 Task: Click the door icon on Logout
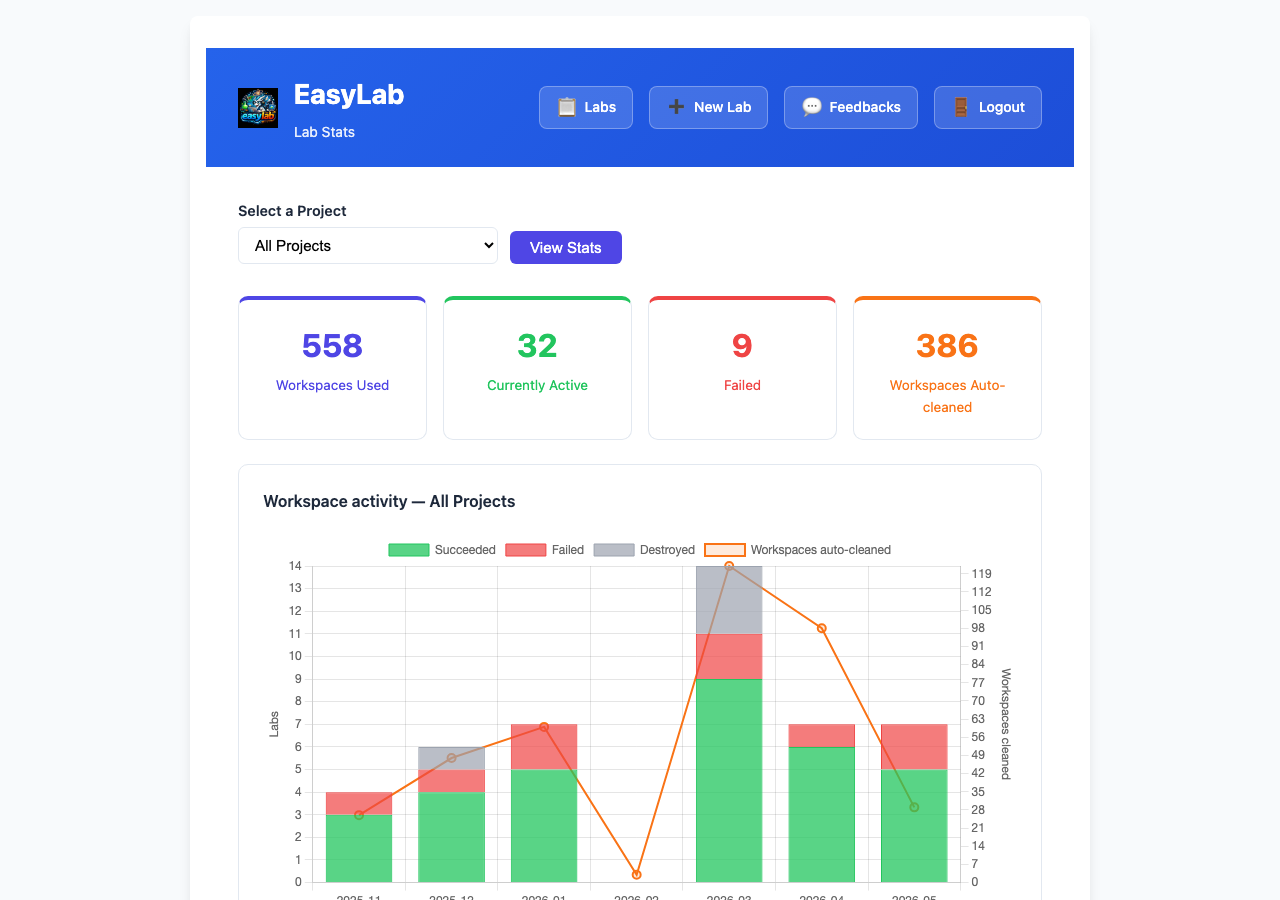961,107
